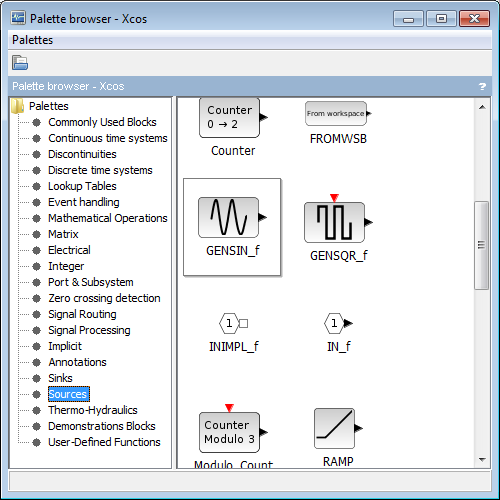Select the INIMPL_f implicit input block
This screenshot has height=500, width=500.
tap(233, 323)
